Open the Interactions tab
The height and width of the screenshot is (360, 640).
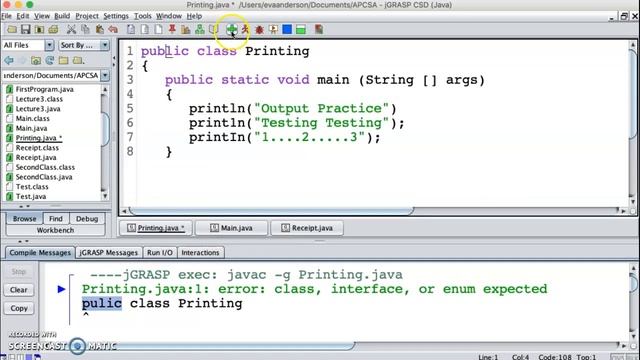coord(200,253)
